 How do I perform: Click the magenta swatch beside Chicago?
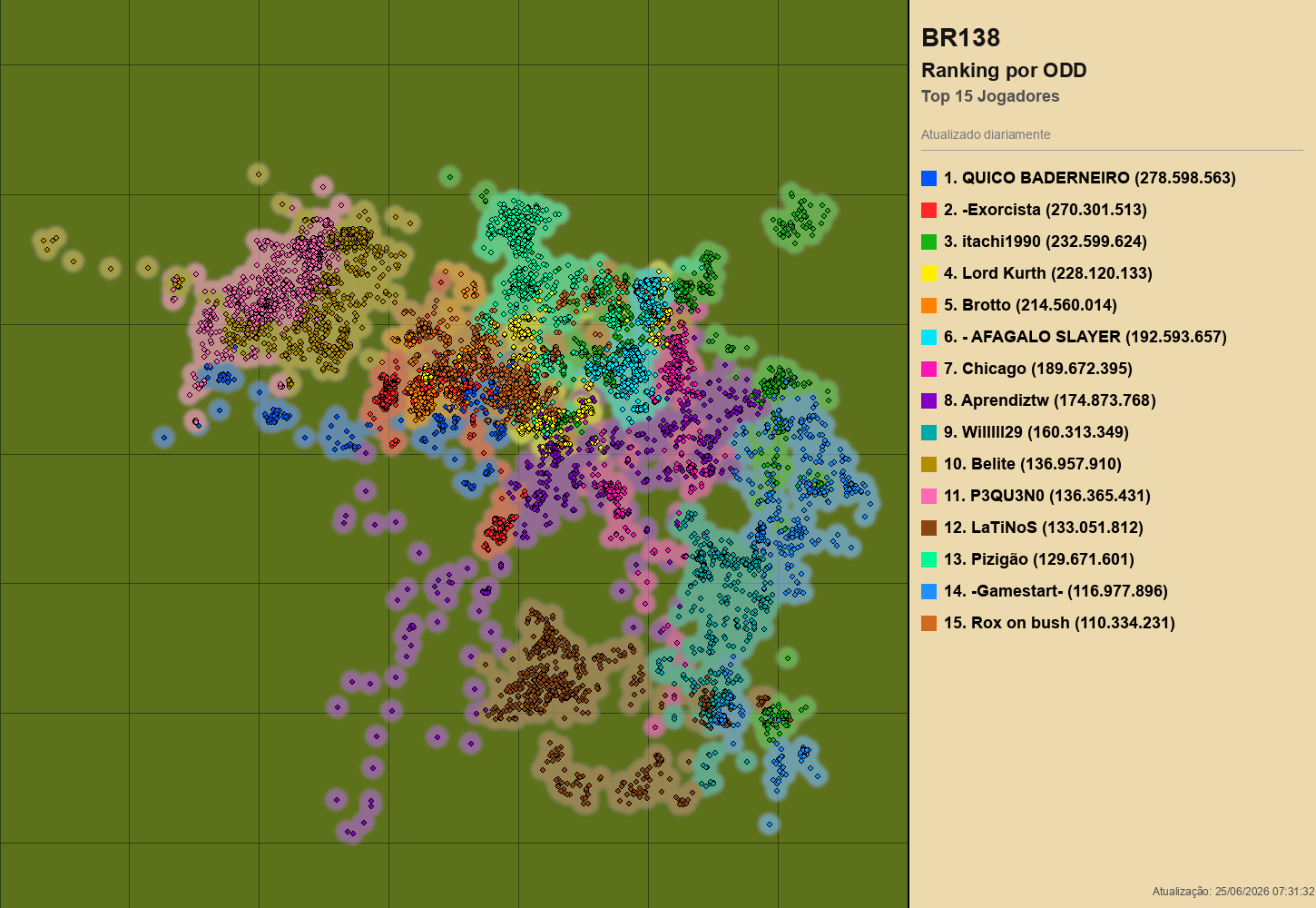[928, 369]
